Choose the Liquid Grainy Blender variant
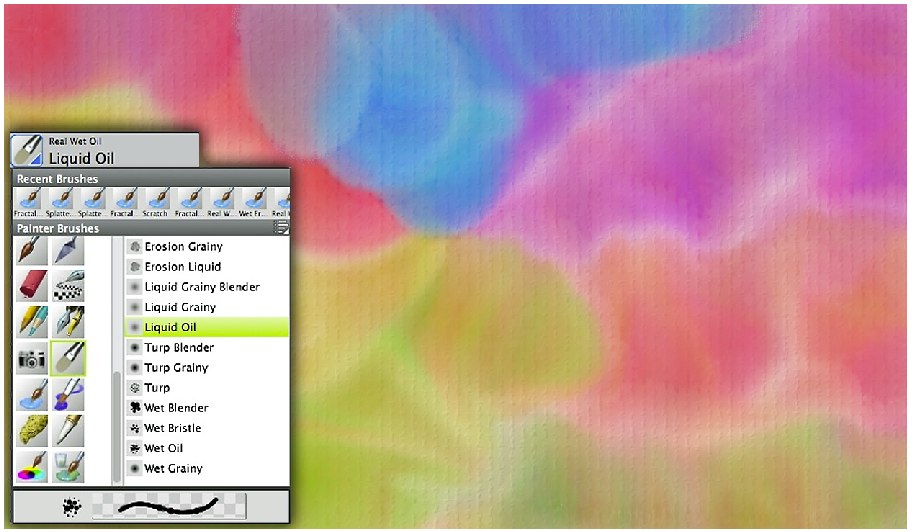912x532 pixels. click(207, 287)
